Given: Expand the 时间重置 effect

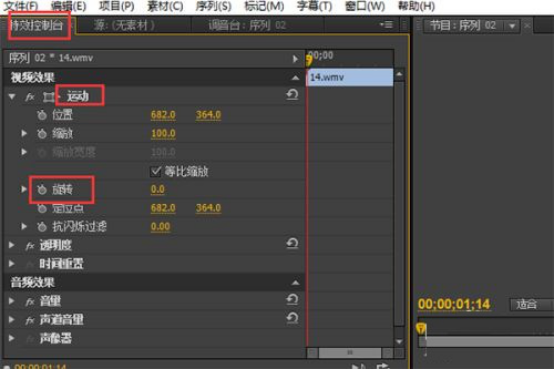Looking at the screenshot, I should (x=12, y=264).
